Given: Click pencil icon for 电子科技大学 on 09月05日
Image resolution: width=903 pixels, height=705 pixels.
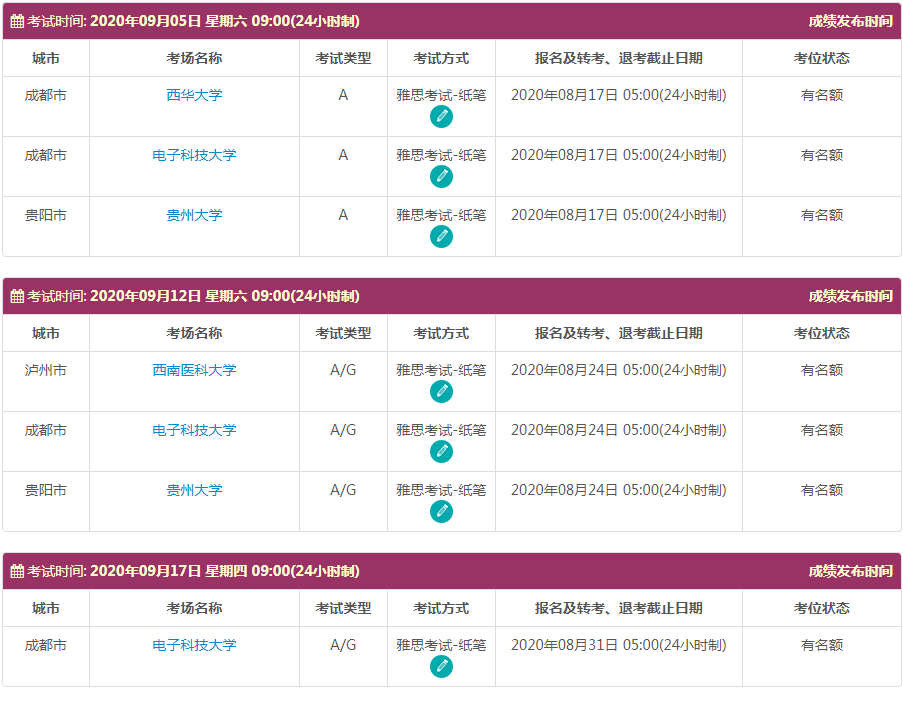Looking at the screenshot, I should pyautogui.click(x=441, y=177).
